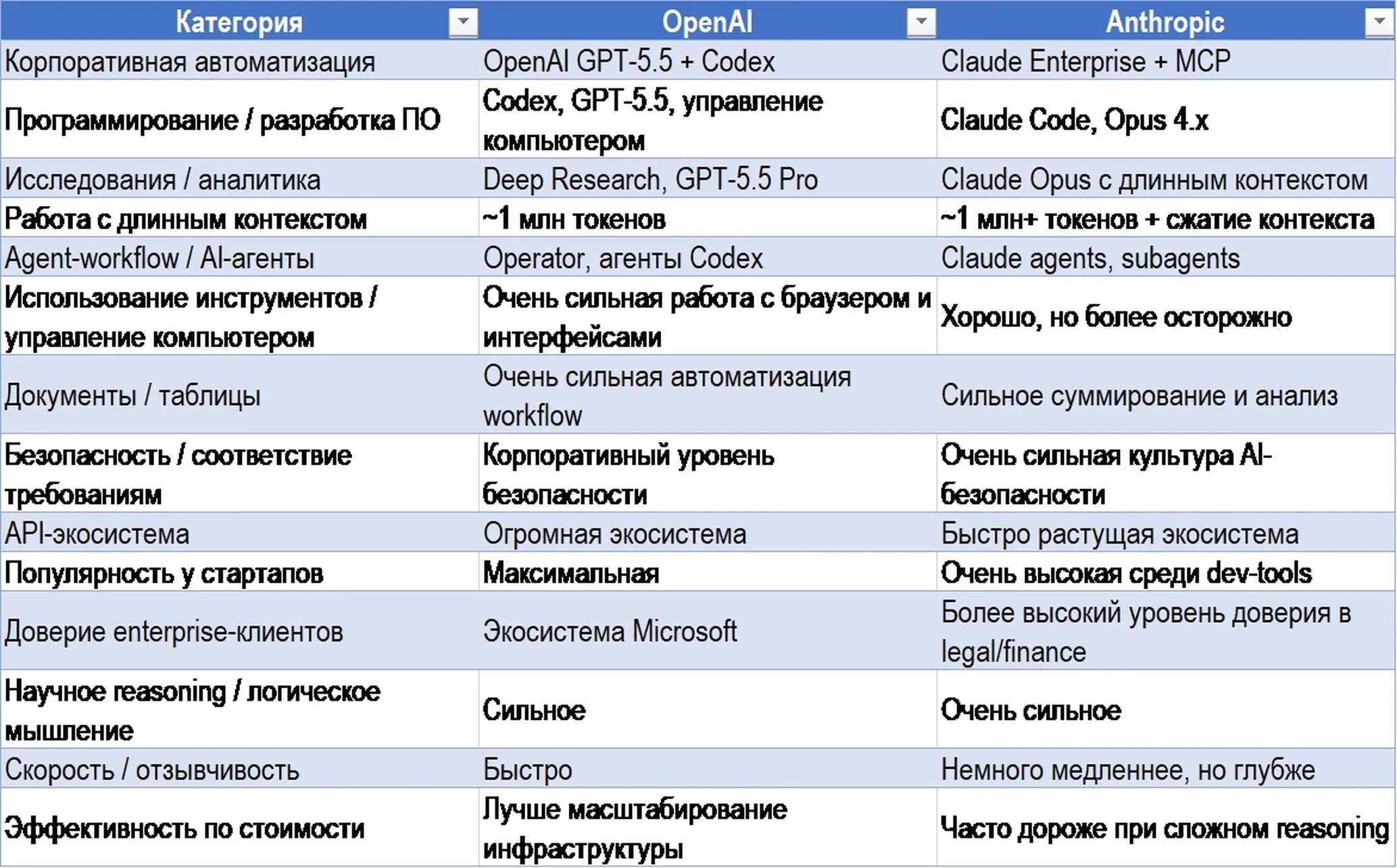
Task: Select the cell 'Документы / таблицы'
Action: pyautogui.click(x=239, y=395)
